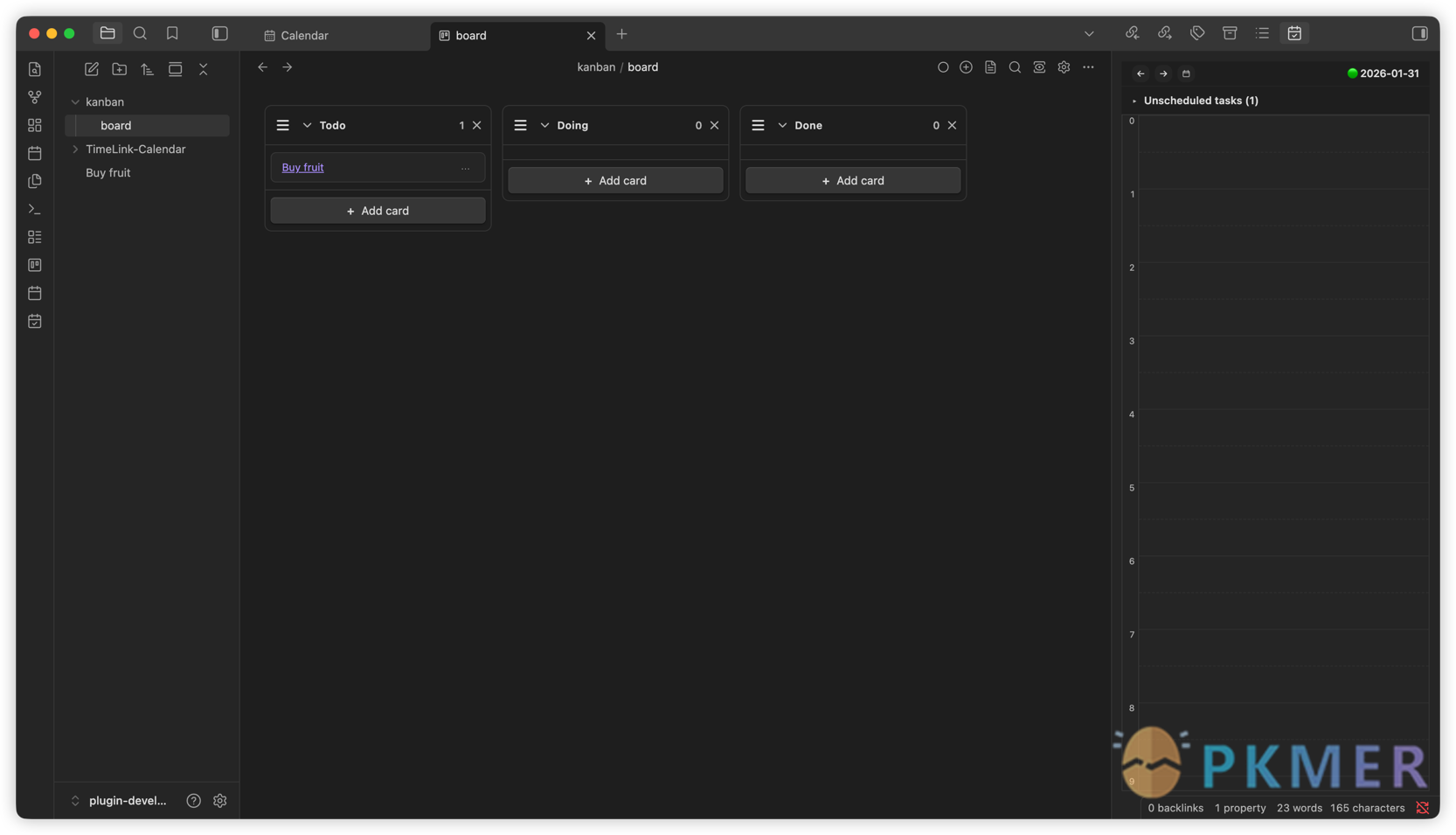Open the canvas grid icon in ribbon
This screenshot has width=1456, height=835.
pos(35,125)
